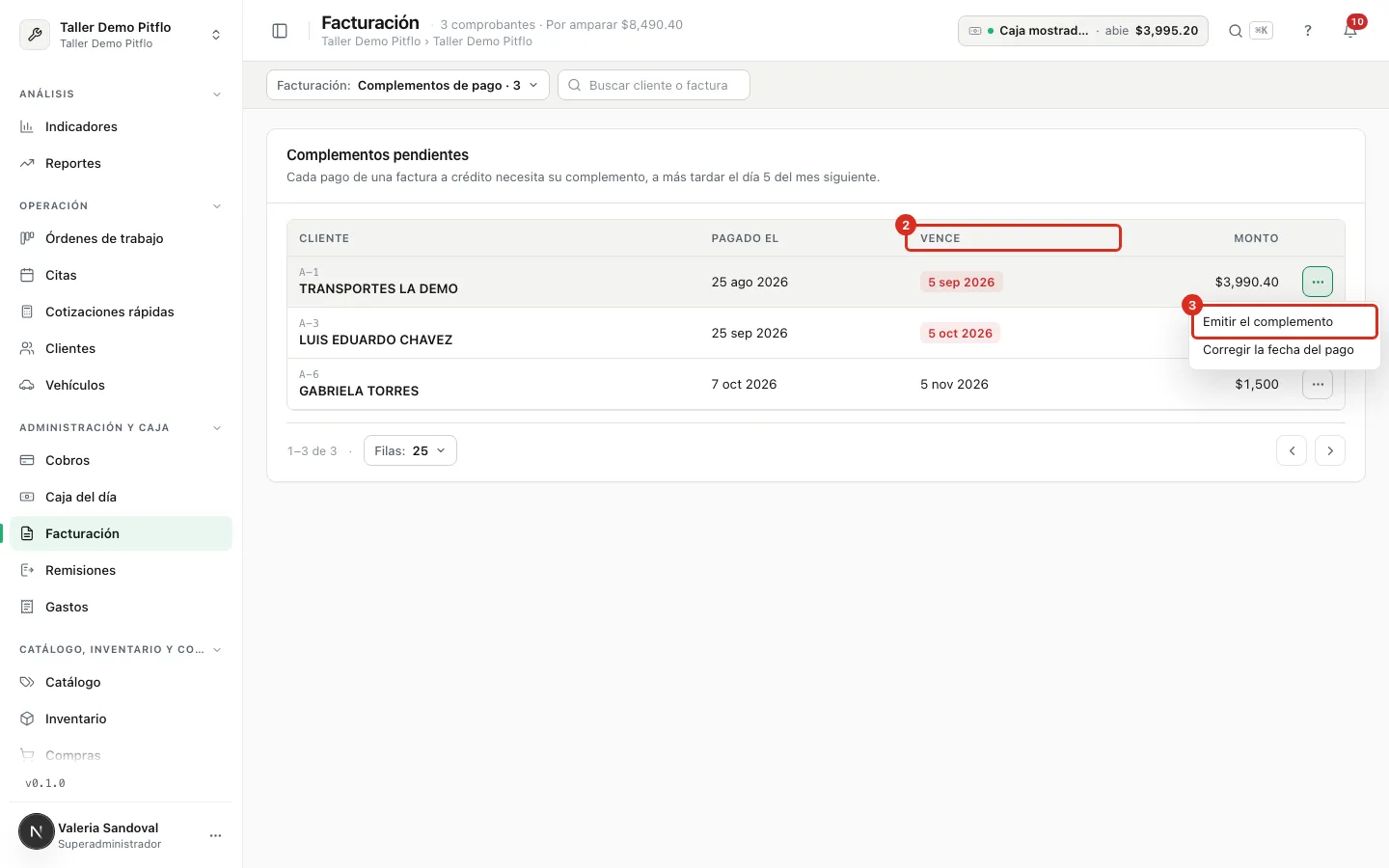Open Cotizaciones rápidas
Viewport: 1389px width, 868px height.
coord(121,312)
